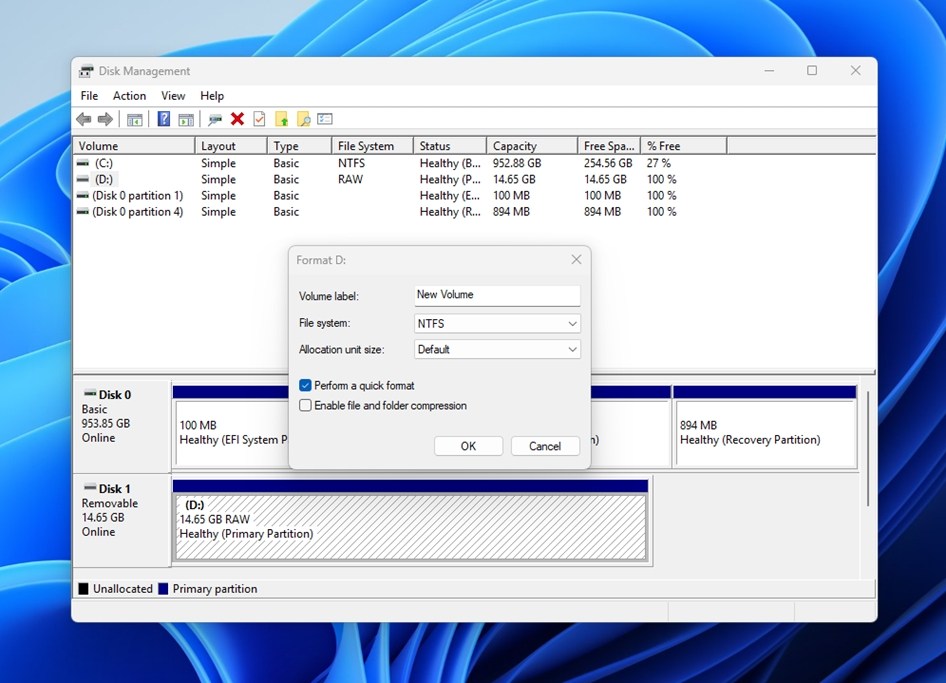Screen dimensions: 946x683
Task: Click the Volume label text field
Action: coord(497,295)
